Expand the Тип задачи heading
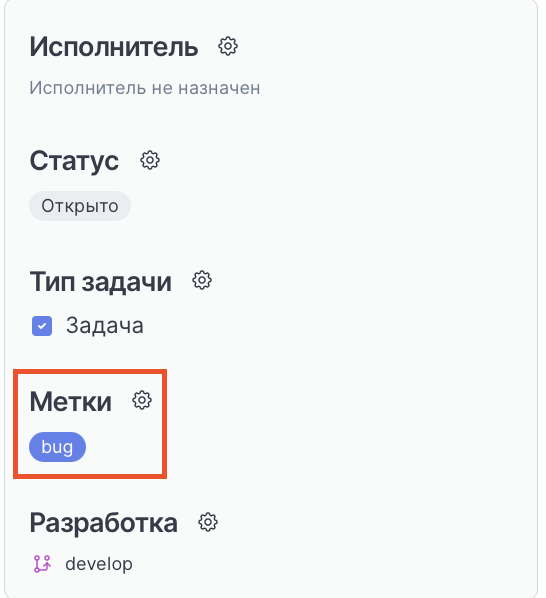The height and width of the screenshot is (598, 546). (x=101, y=282)
